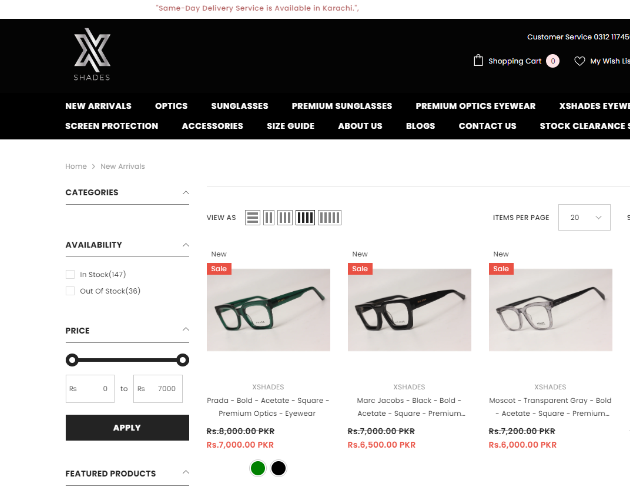Select the five-column grid view

coord(329,218)
